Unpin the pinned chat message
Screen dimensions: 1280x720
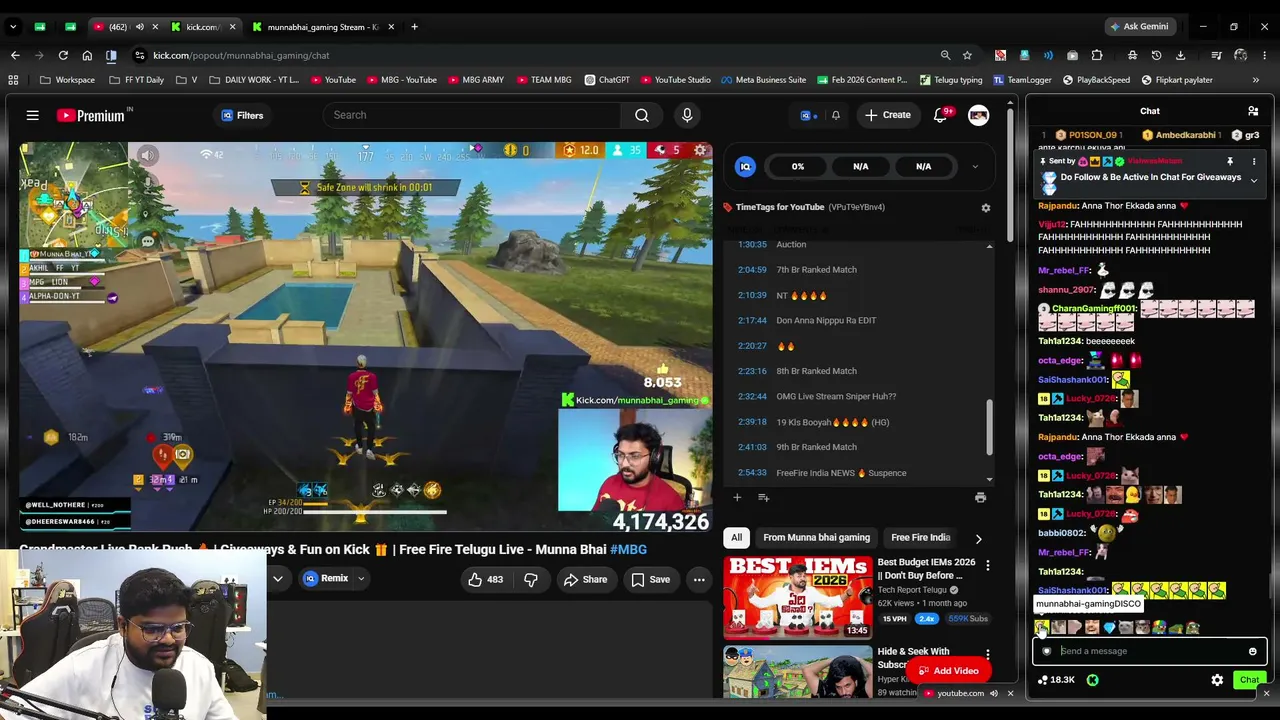click(x=1230, y=161)
